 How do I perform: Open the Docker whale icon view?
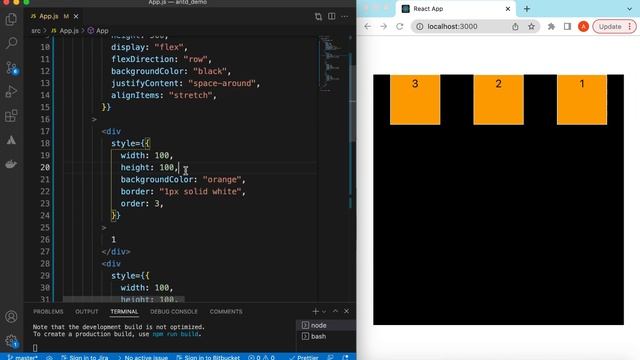[11, 164]
